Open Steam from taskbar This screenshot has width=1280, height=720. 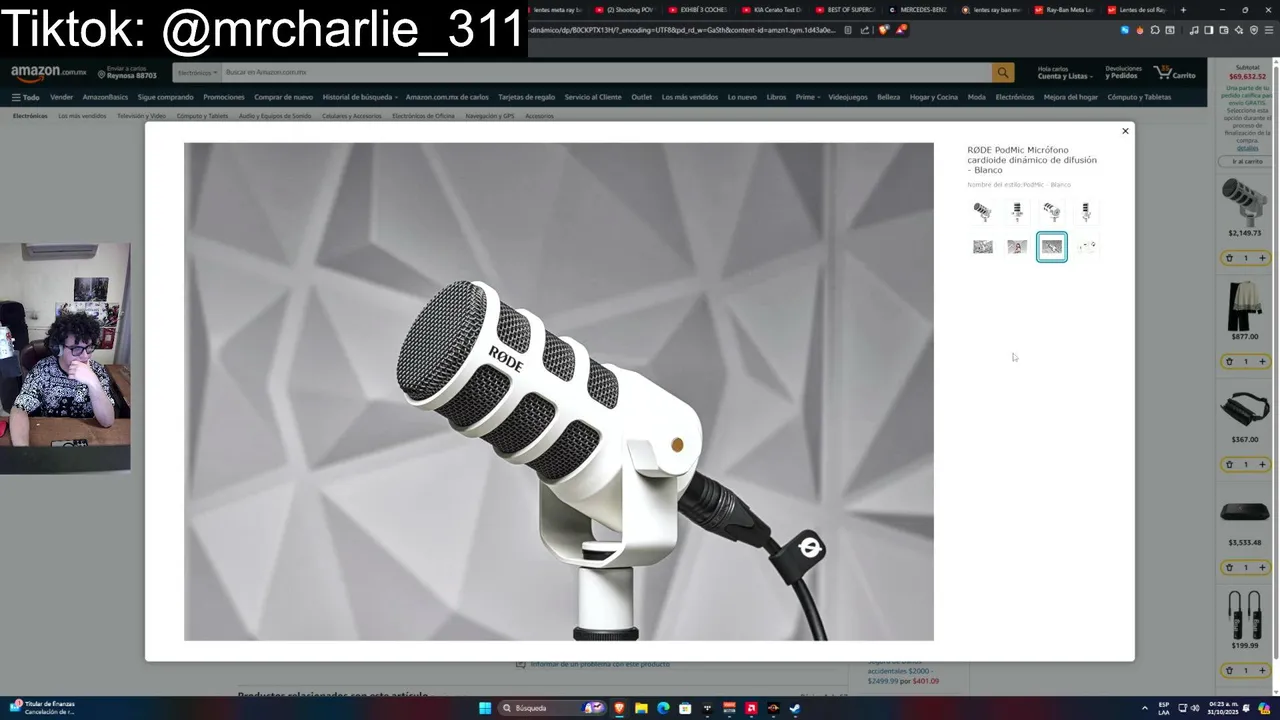pos(795,708)
